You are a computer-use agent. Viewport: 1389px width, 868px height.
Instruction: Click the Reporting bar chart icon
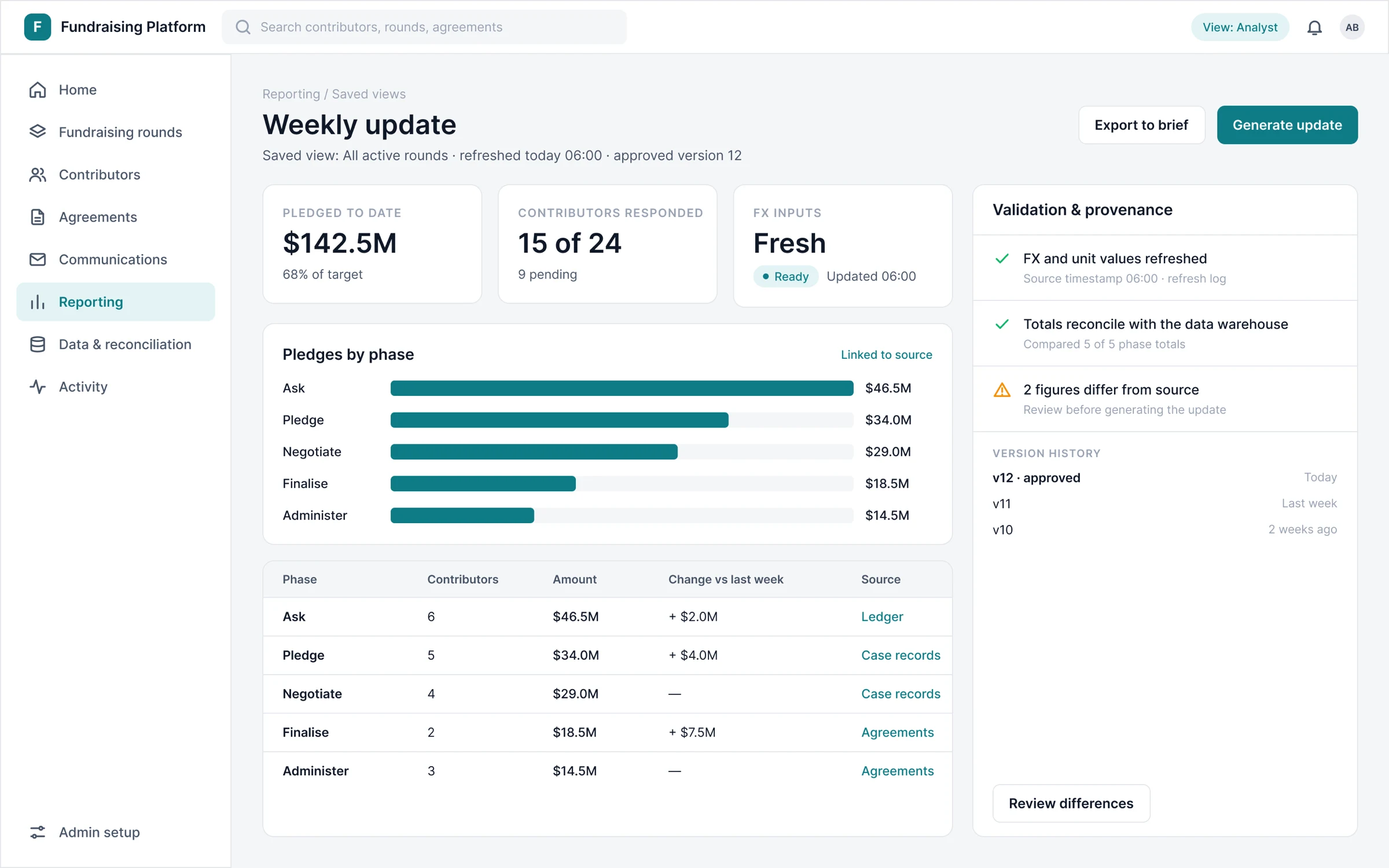(38, 302)
